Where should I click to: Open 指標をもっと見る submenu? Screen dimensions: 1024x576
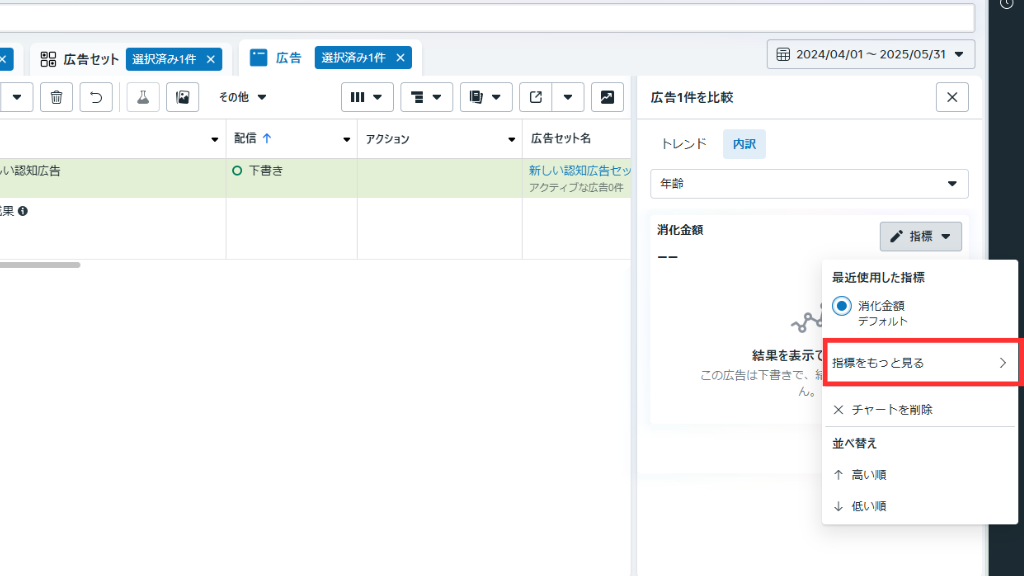pyautogui.click(x=919, y=363)
